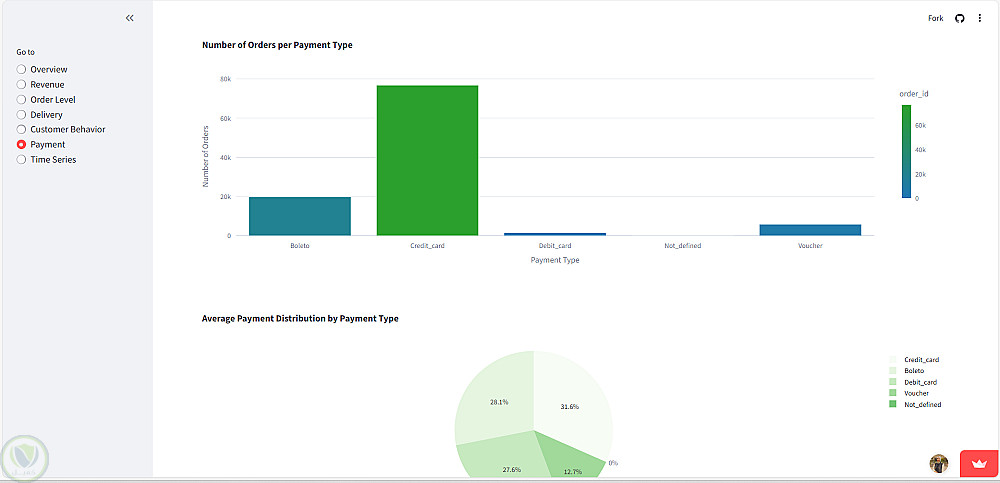Open the three-dot app menu
The width and height of the screenshot is (1000, 483).
[x=980, y=18]
